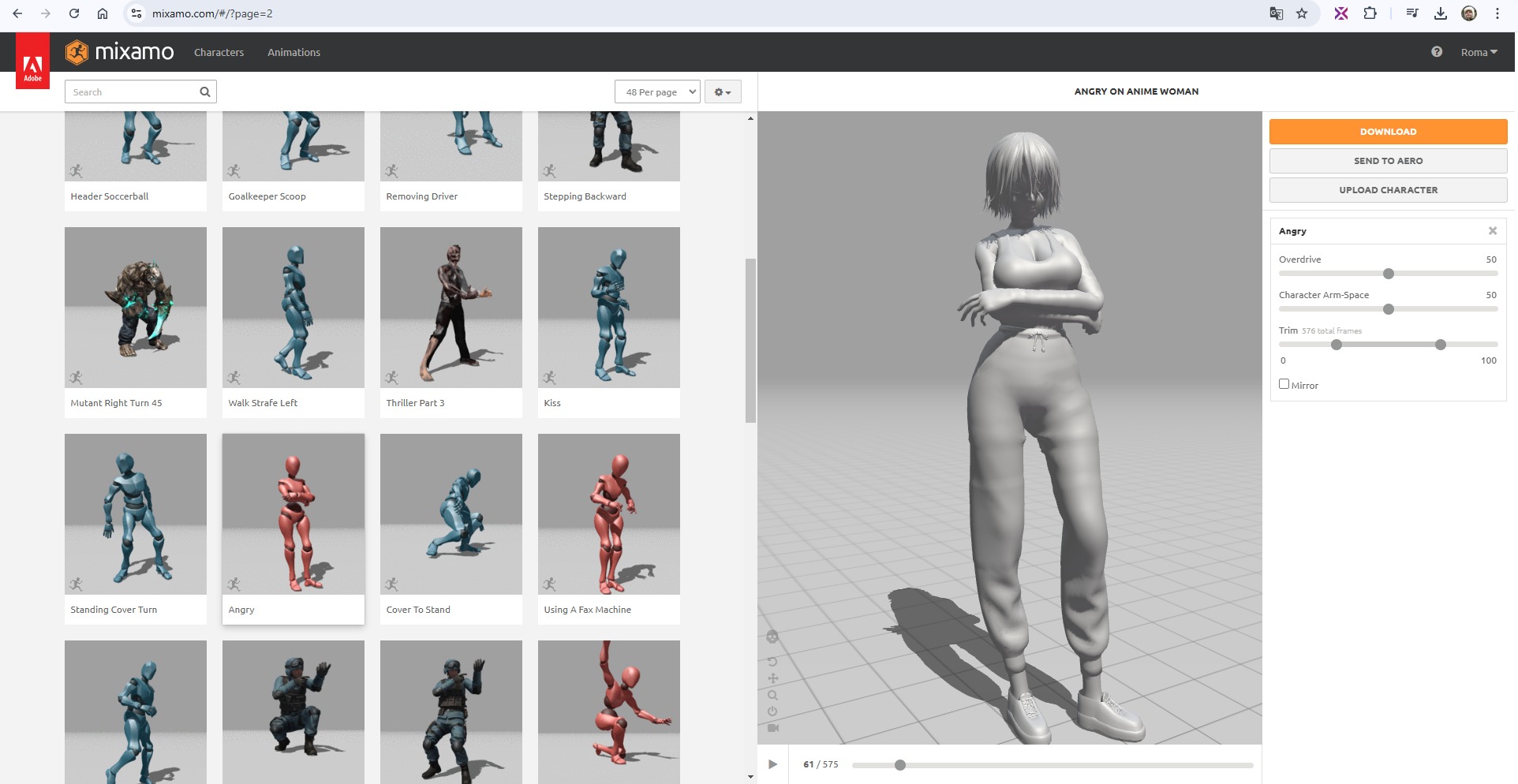
Task: Select the Cover To Stand animation
Action: coord(451,529)
